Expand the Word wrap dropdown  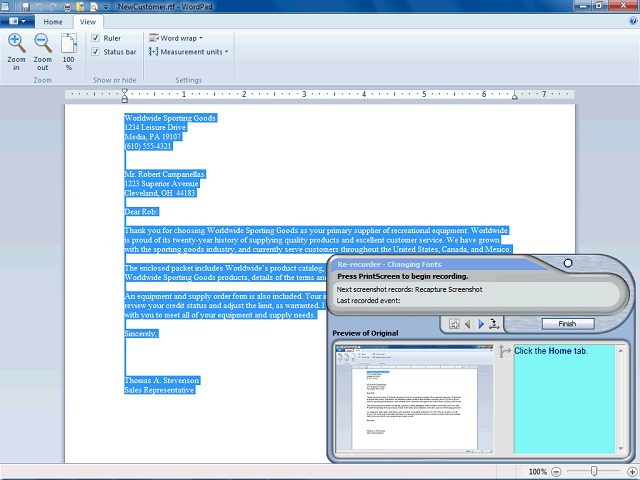point(201,38)
